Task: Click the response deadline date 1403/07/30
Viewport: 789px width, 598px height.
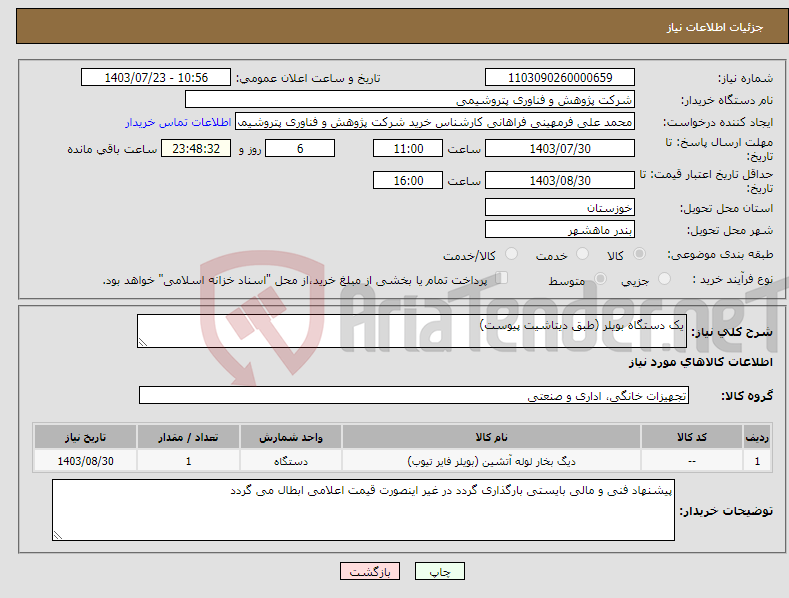Action: (560, 148)
